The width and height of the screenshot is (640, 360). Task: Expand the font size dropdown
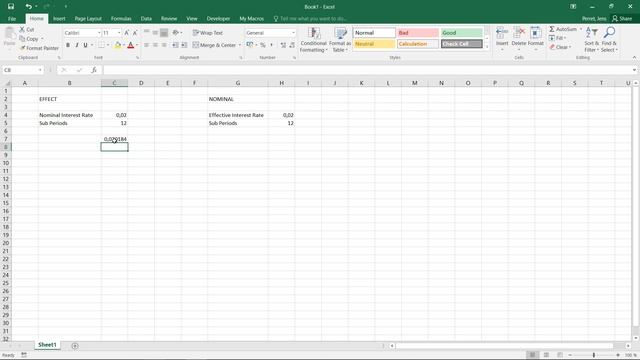(x=119, y=33)
